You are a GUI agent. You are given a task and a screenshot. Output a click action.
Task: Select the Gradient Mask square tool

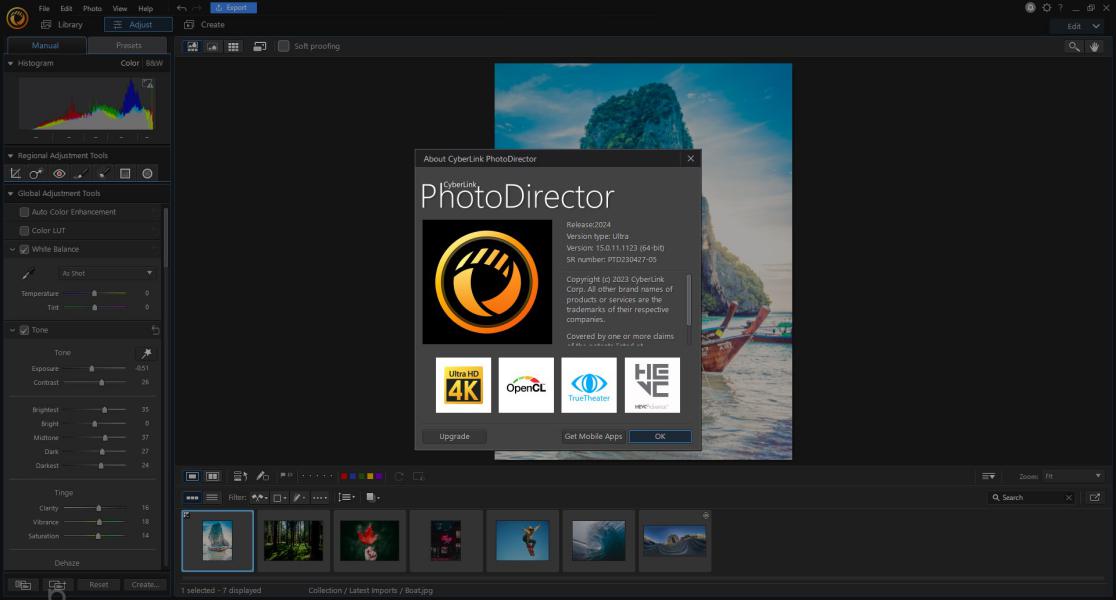(x=125, y=174)
